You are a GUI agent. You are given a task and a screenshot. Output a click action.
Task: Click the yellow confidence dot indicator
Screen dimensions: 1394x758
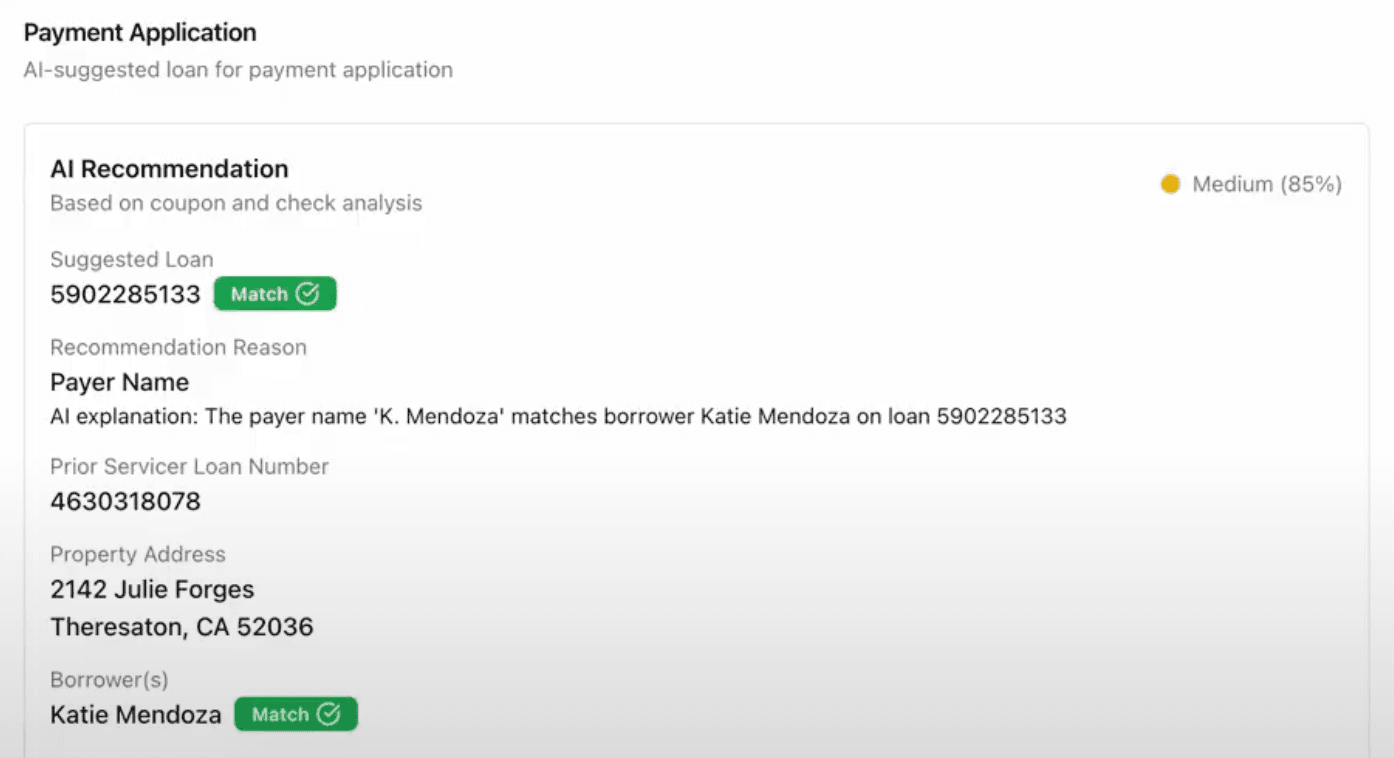tap(1170, 184)
